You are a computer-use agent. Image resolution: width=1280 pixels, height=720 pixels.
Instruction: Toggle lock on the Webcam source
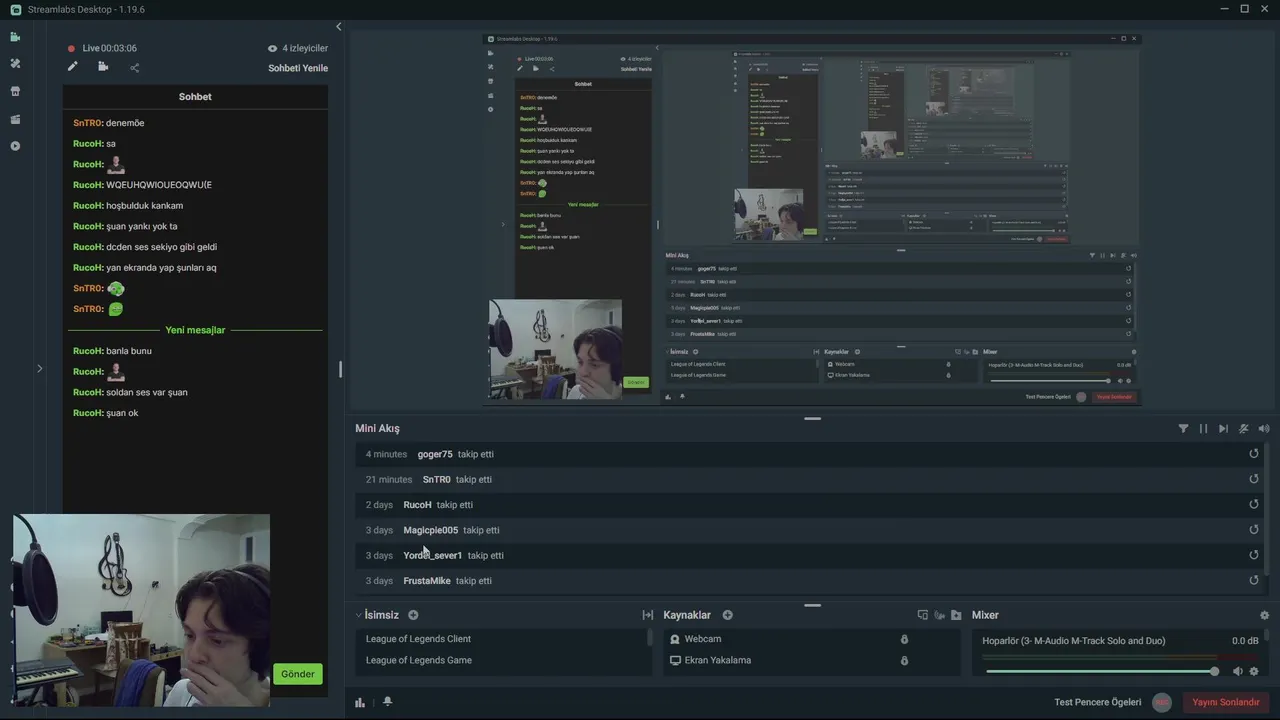point(904,639)
